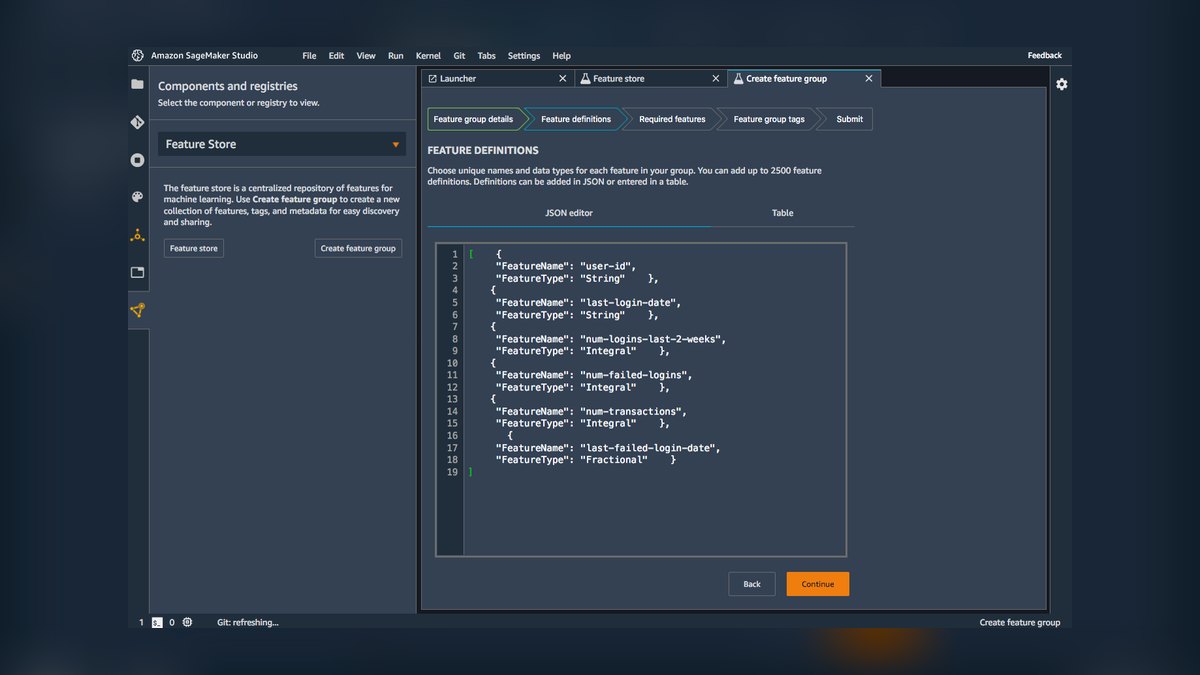Go to Feature definitions step

(x=576, y=119)
